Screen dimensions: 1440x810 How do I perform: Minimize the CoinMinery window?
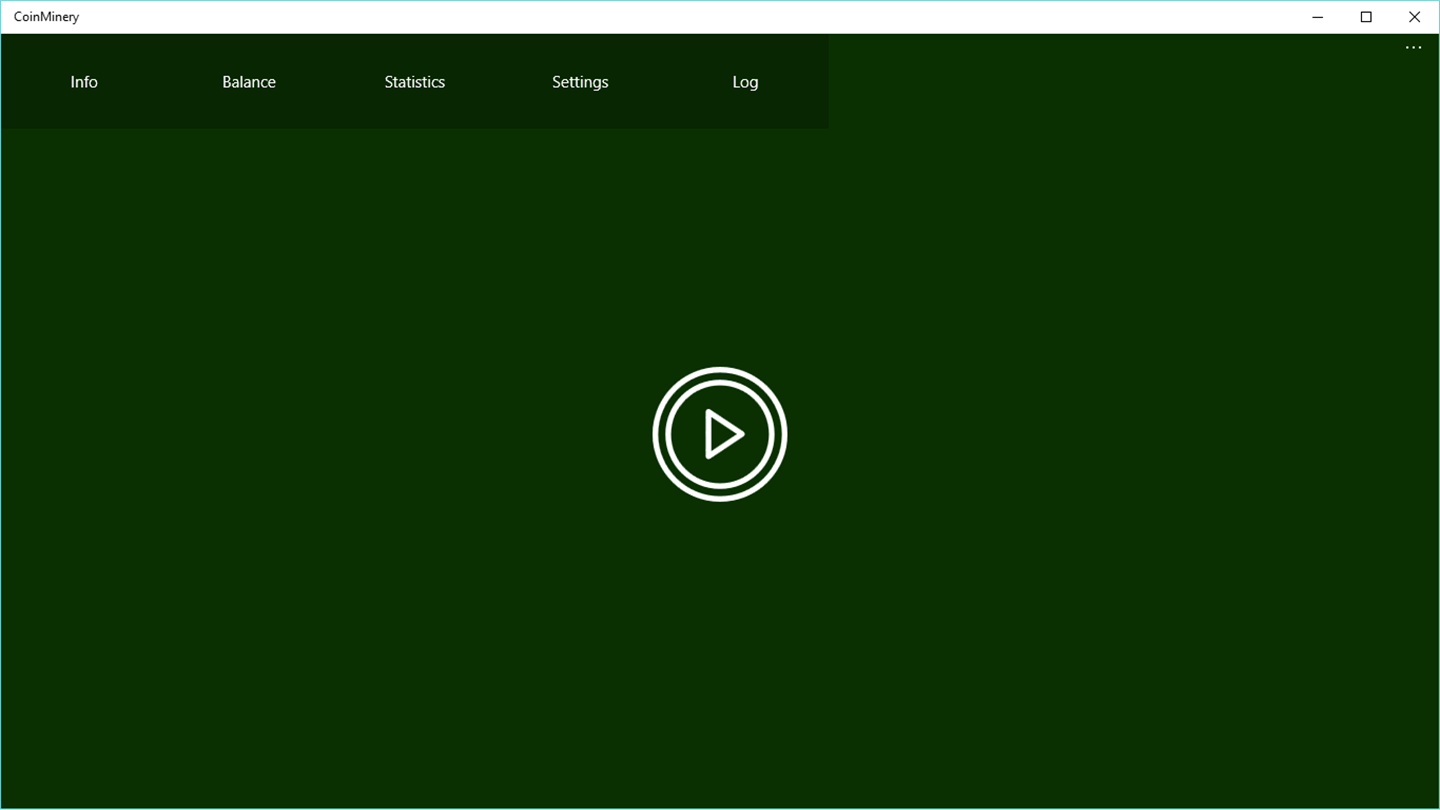click(1318, 17)
